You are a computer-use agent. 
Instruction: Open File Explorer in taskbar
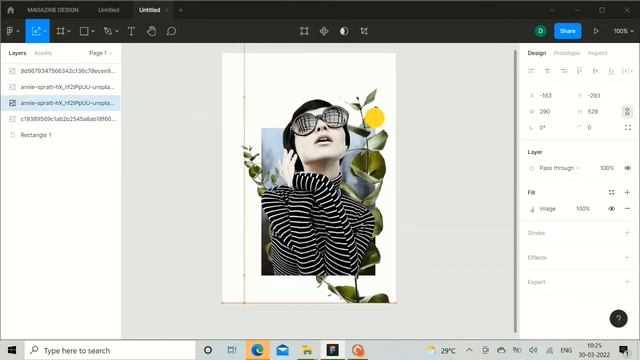pos(307,350)
